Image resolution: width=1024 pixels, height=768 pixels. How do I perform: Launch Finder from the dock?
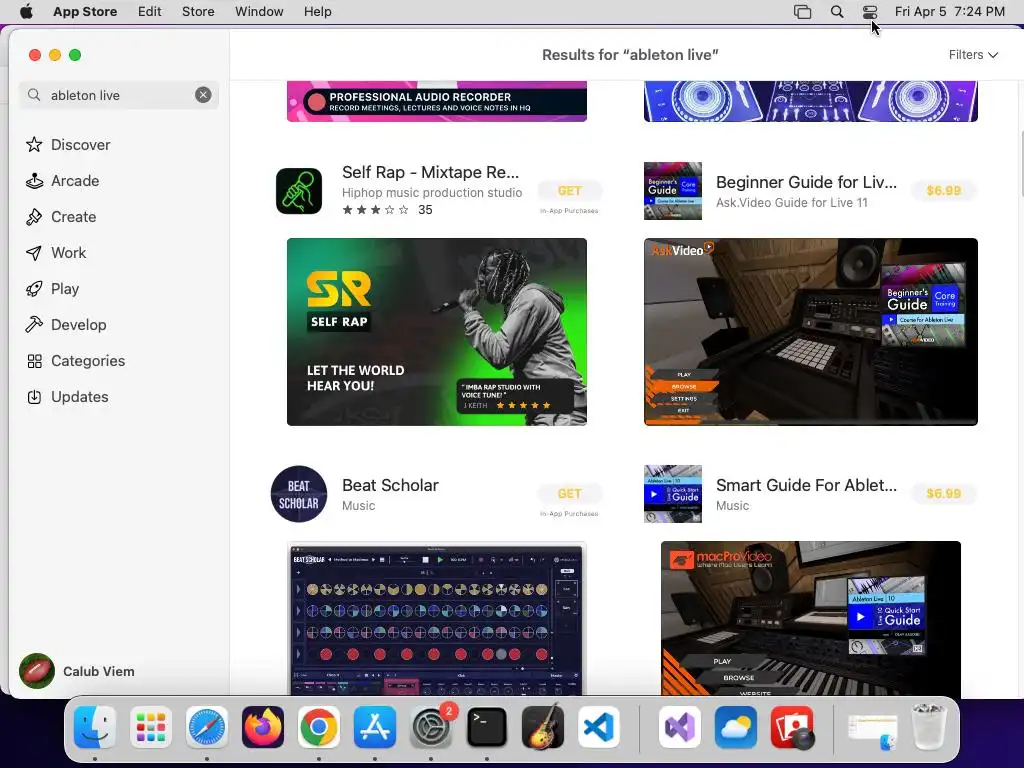pyautogui.click(x=95, y=728)
